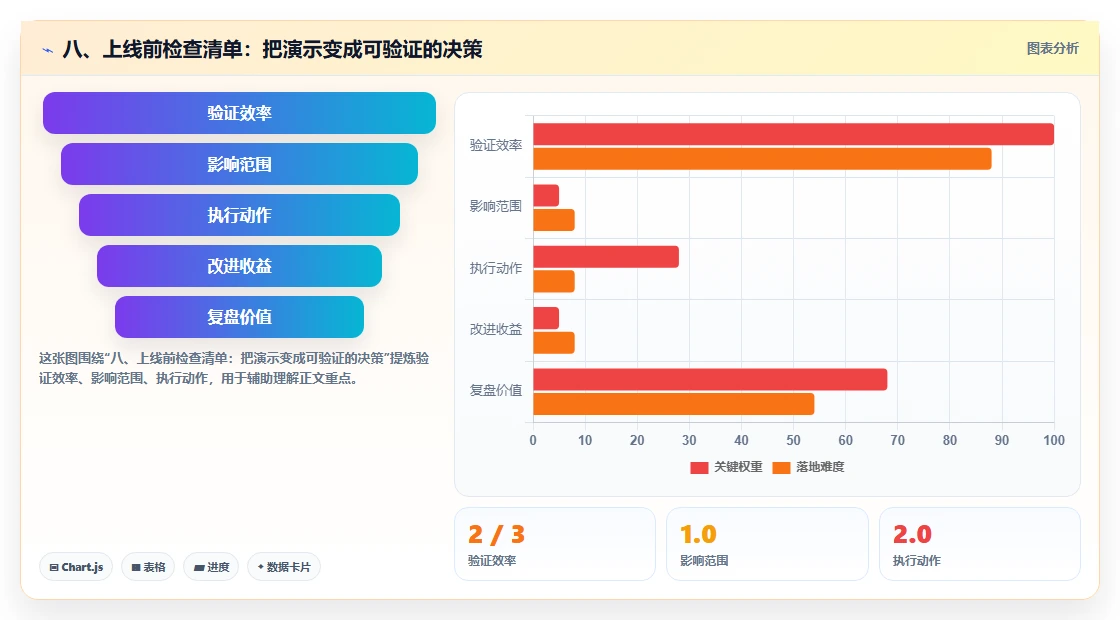Click the description paragraph starting 这张图围绕

[234, 369]
